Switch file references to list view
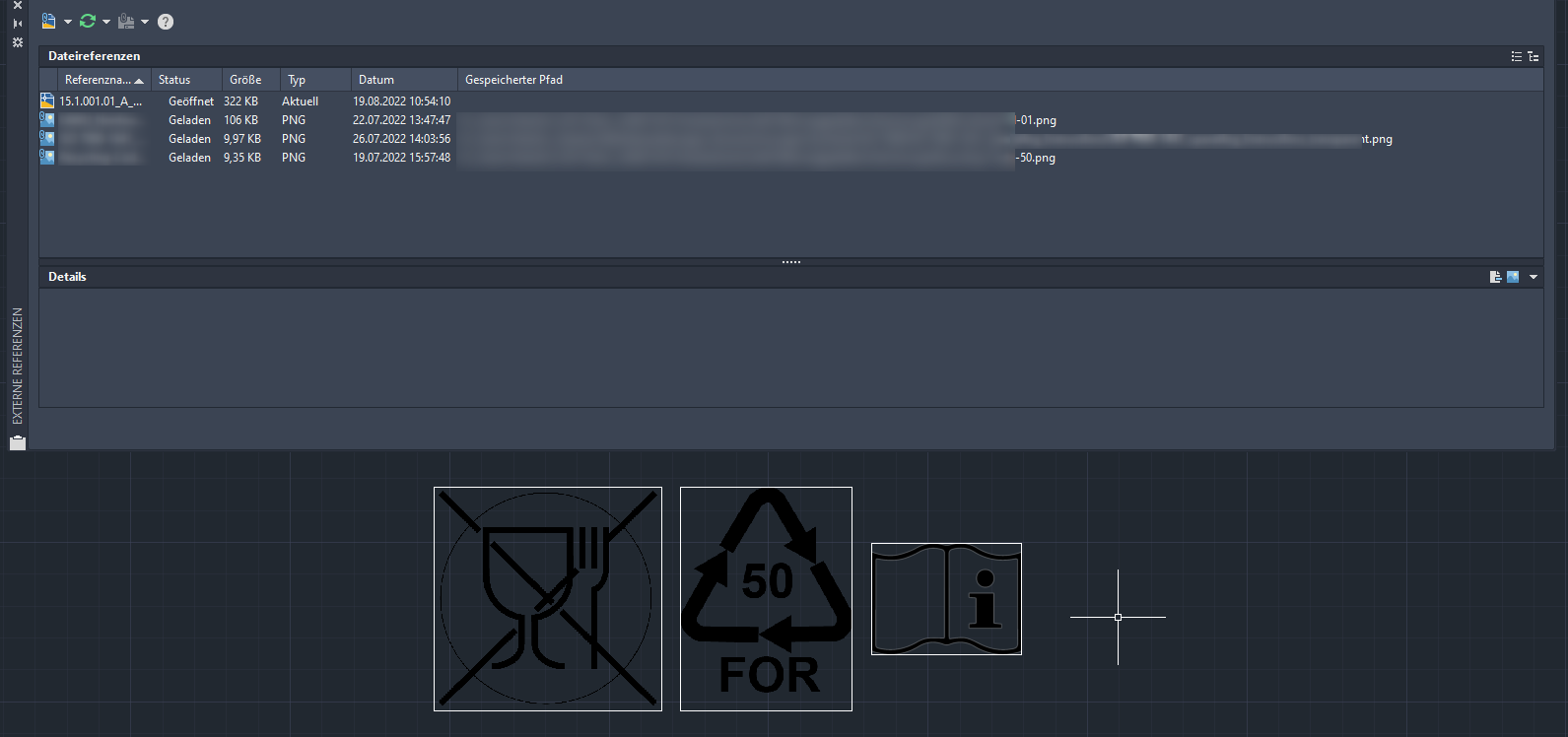The width and height of the screenshot is (1568, 737). [x=1517, y=56]
